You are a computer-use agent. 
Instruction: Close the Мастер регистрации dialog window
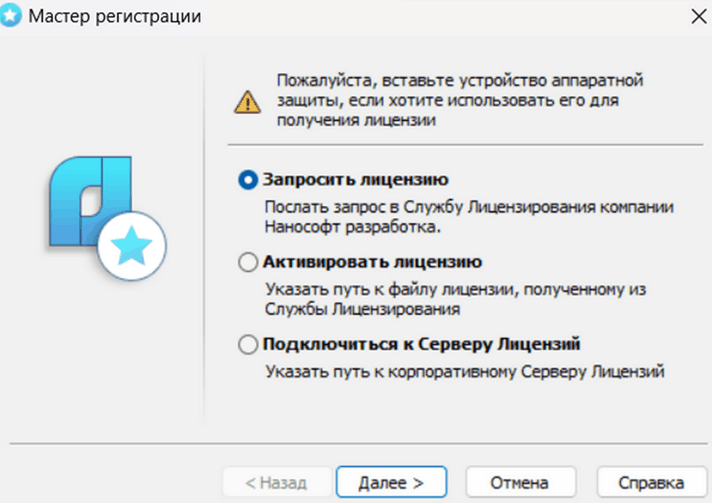click(696, 16)
